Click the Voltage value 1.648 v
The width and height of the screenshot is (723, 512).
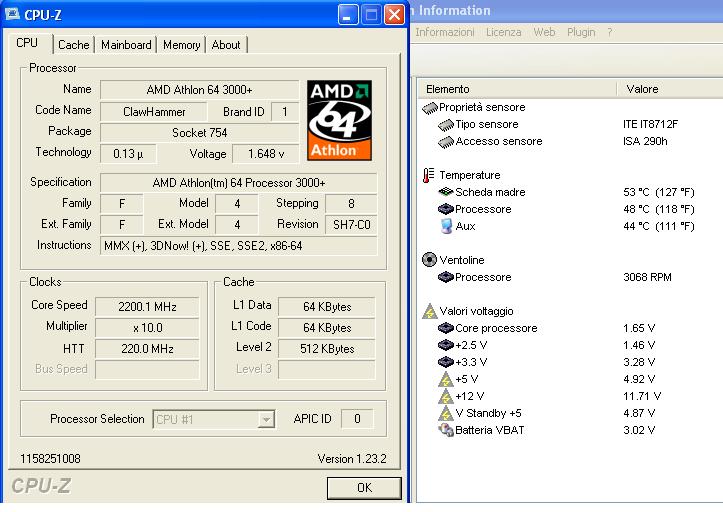(266, 154)
